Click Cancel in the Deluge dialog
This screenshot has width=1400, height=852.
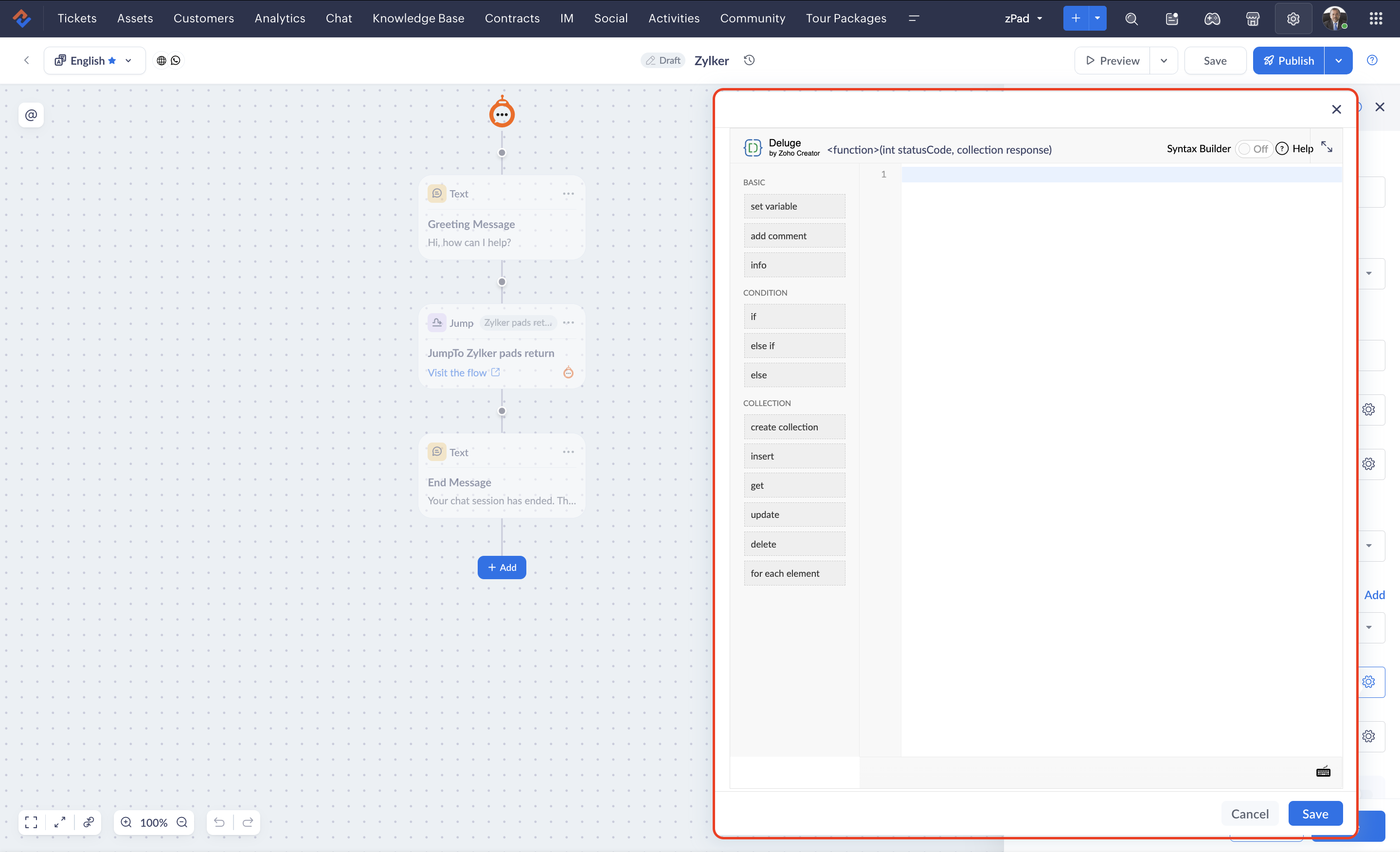(1249, 814)
